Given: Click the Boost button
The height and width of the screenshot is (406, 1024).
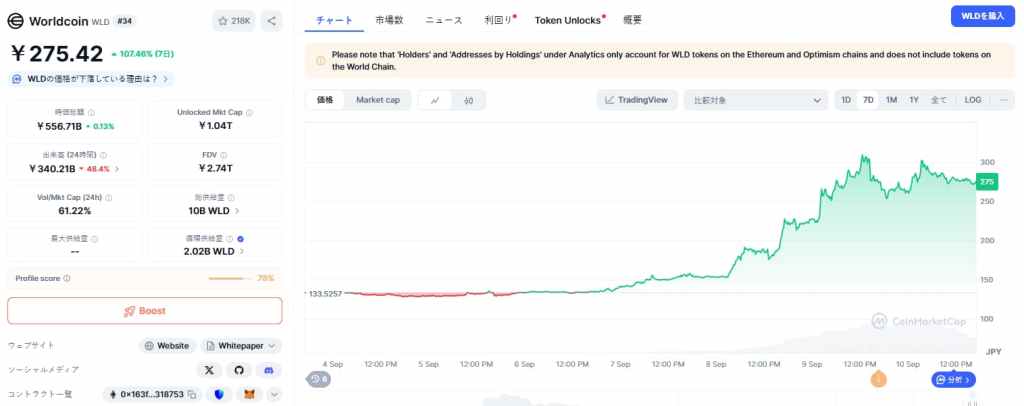Looking at the screenshot, I should [x=145, y=311].
